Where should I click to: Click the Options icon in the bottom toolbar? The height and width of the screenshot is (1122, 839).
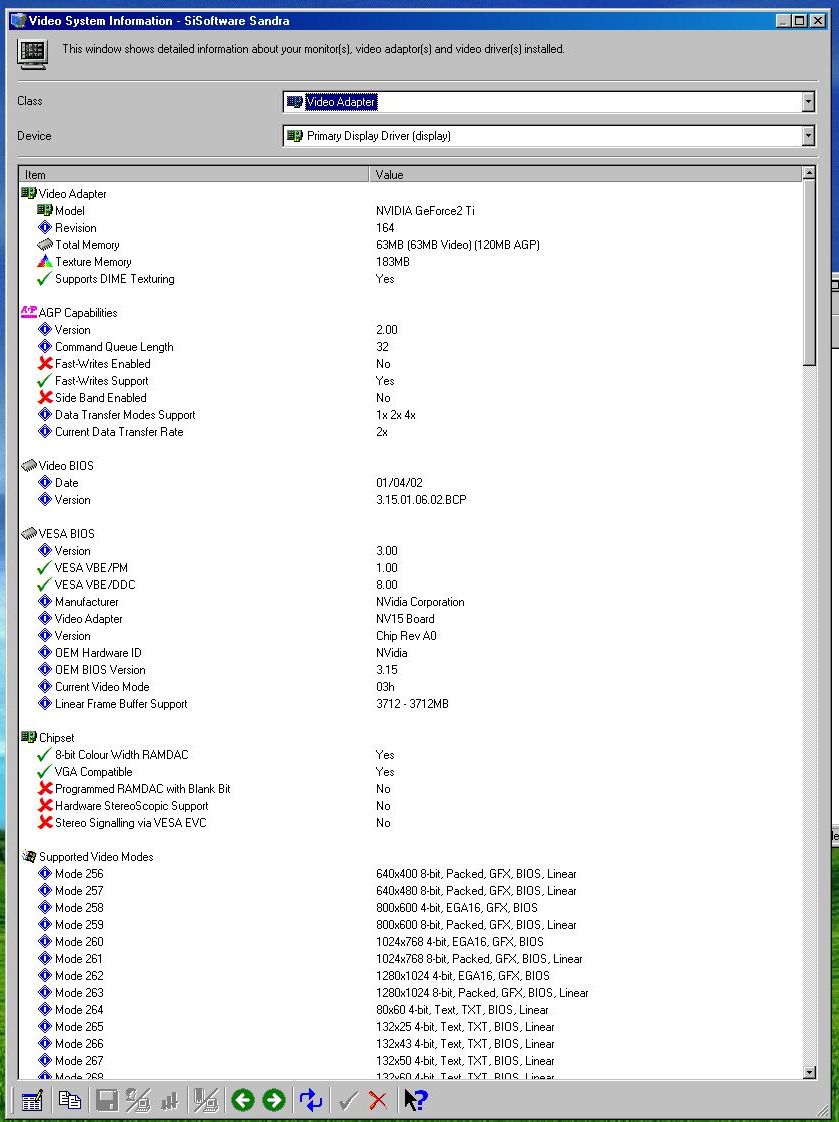click(x=32, y=1100)
